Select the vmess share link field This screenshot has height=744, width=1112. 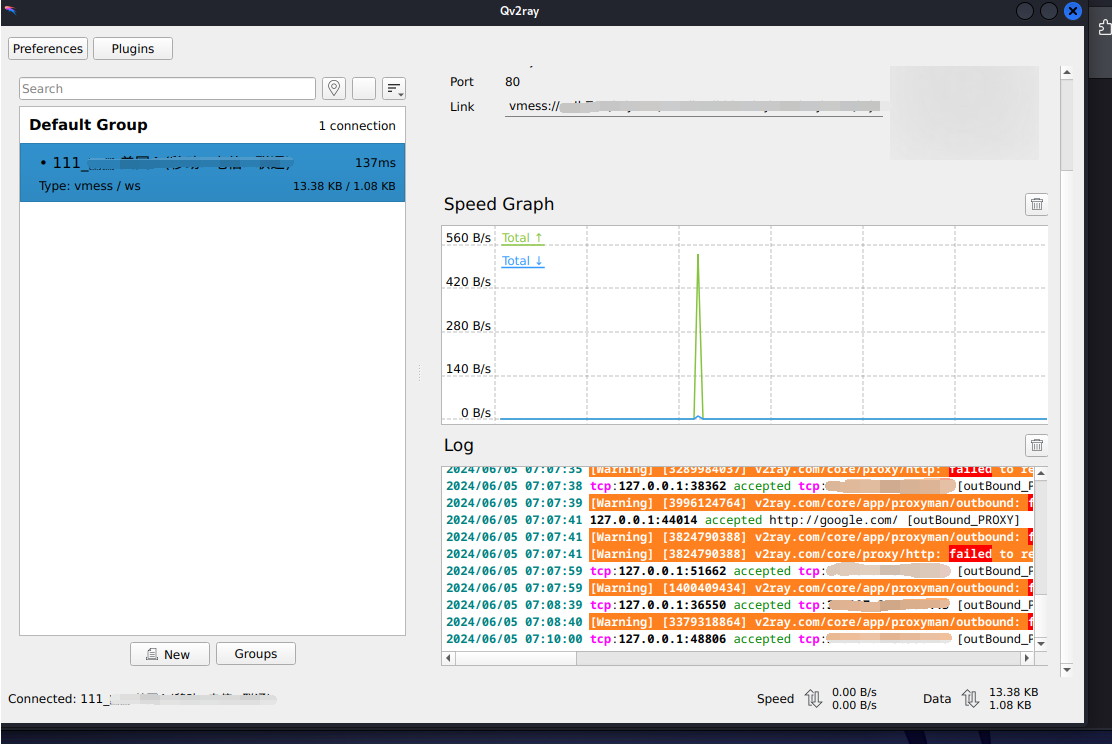[694, 106]
